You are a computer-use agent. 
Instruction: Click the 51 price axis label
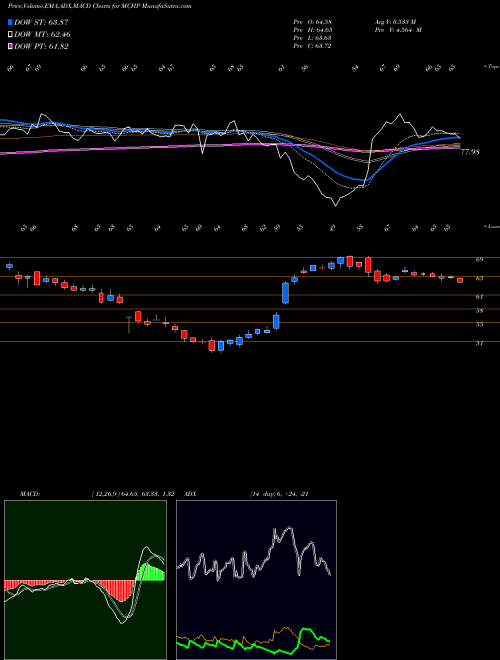[479, 343]
